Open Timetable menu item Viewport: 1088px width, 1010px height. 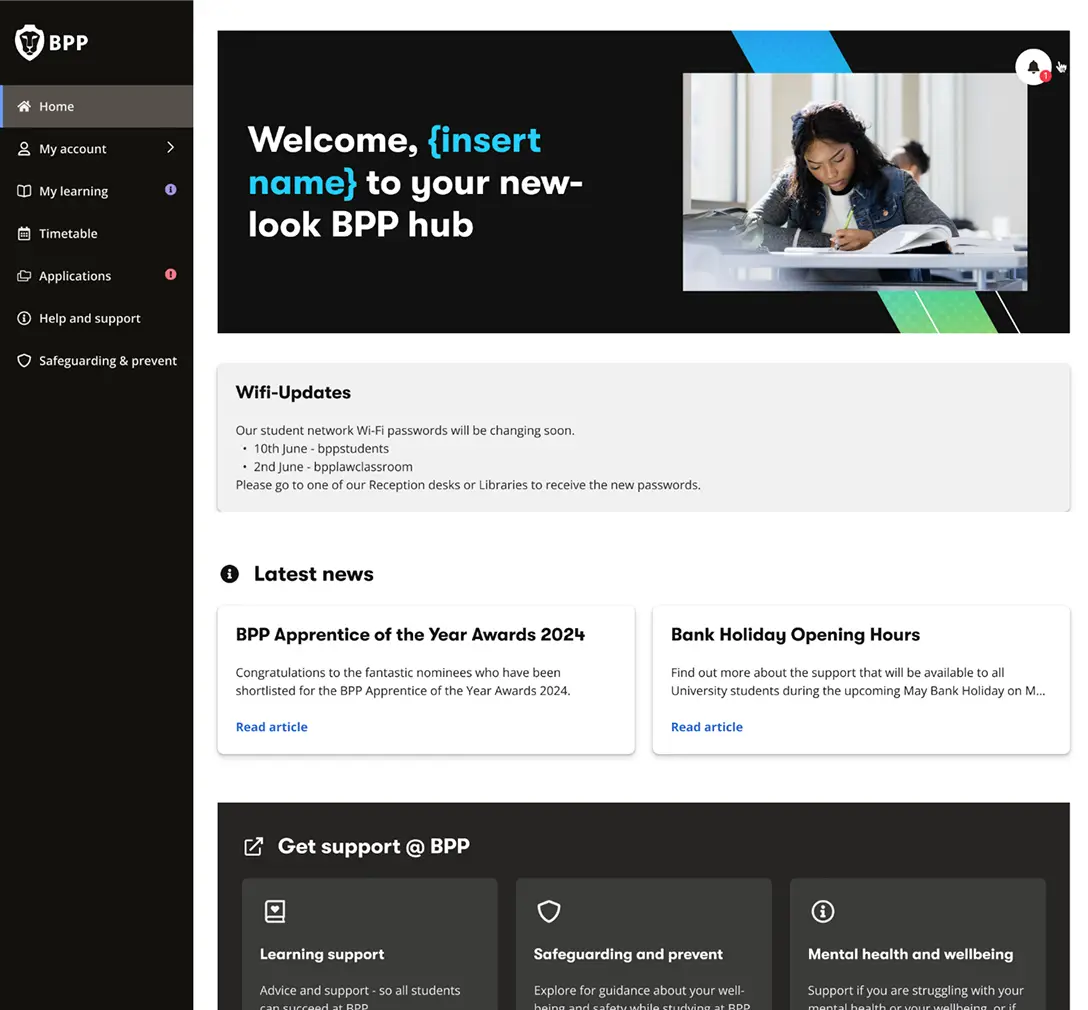click(x=96, y=233)
